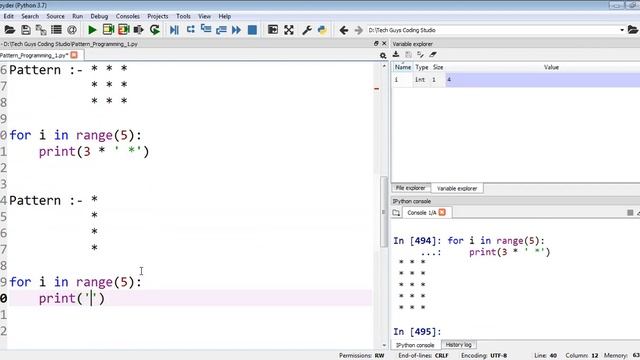
Task: Go back with the left arrow icon
Action: pyautogui.click(x=344, y=30)
